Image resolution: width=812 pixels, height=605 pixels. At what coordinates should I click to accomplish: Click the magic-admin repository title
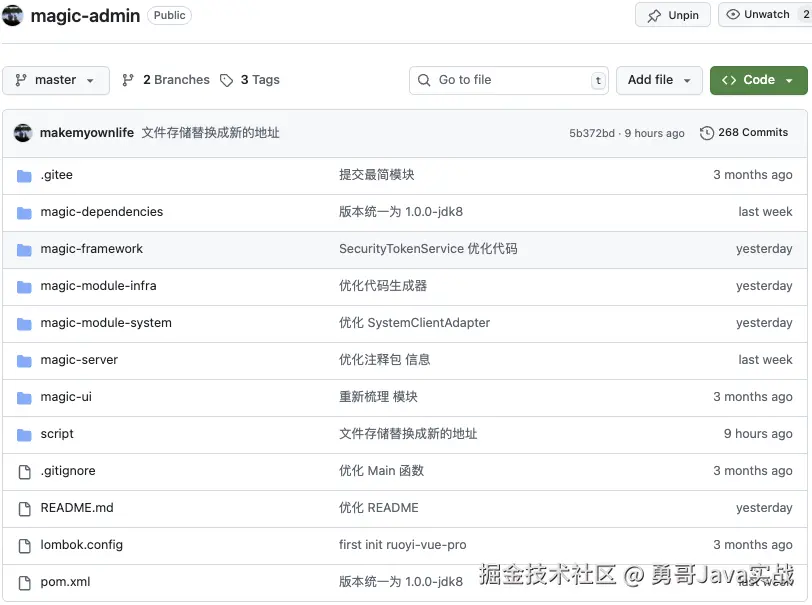[x=85, y=16]
